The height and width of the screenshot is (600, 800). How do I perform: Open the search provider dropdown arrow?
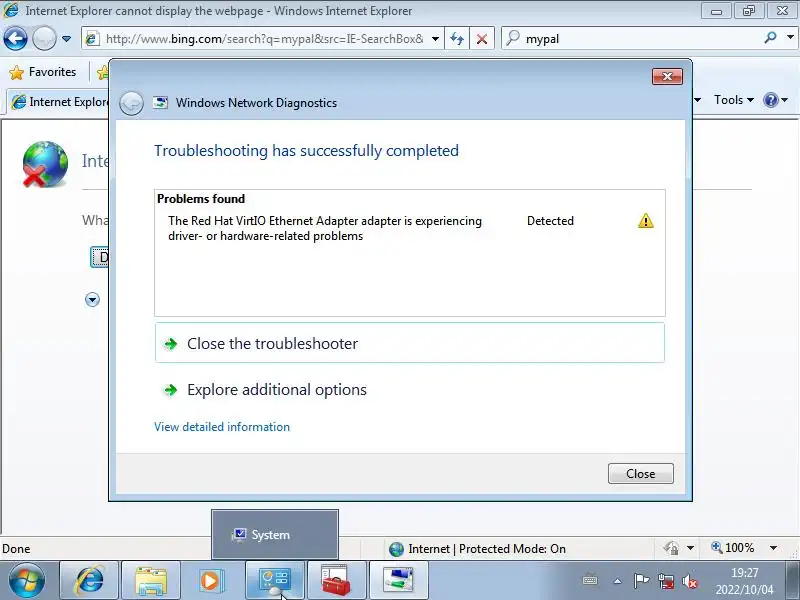[x=790, y=37]
